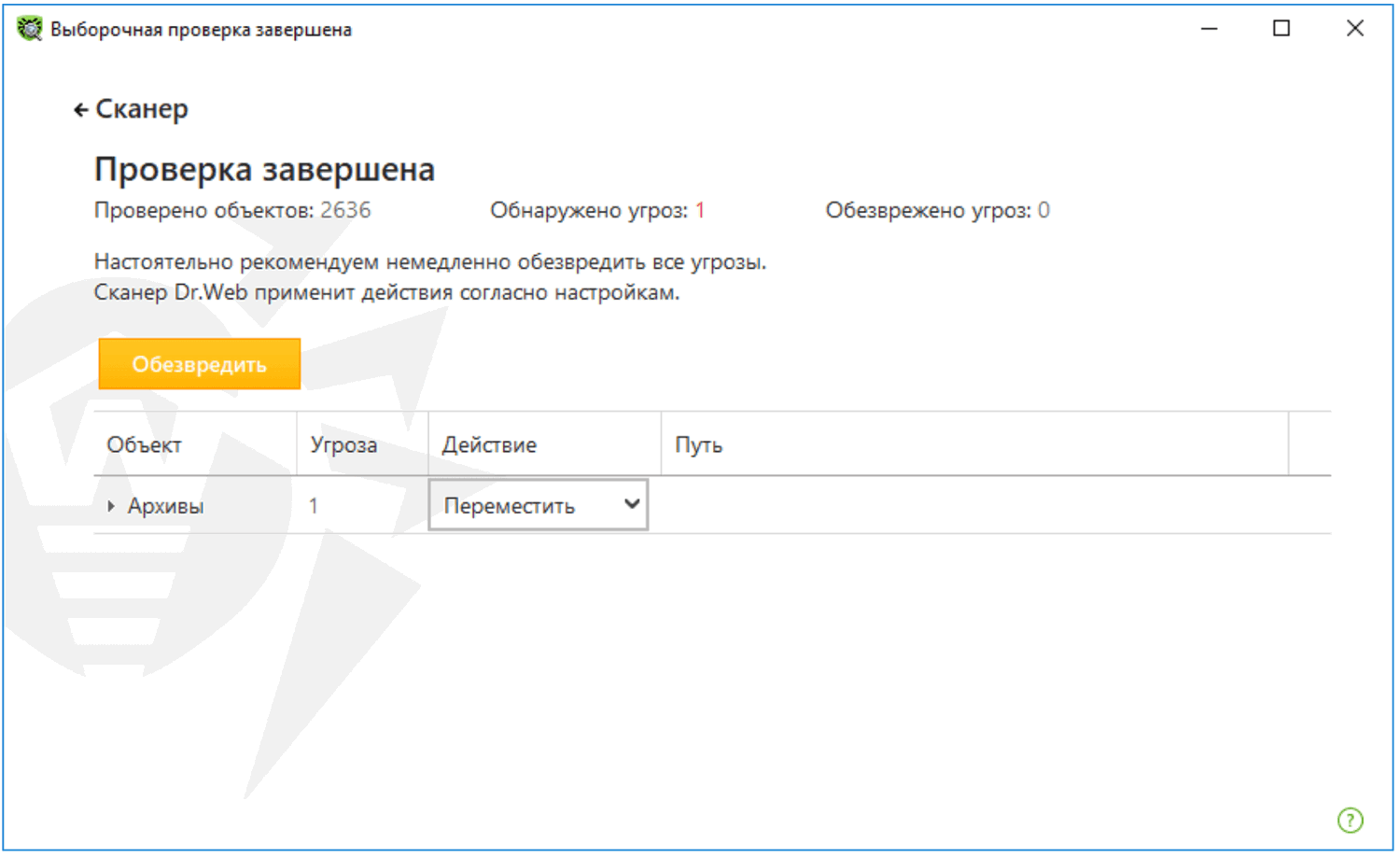This screenshot has width=1400, height=857.
Task: Click the window title Выборочная проверка завершена
Action: [201, 30]
